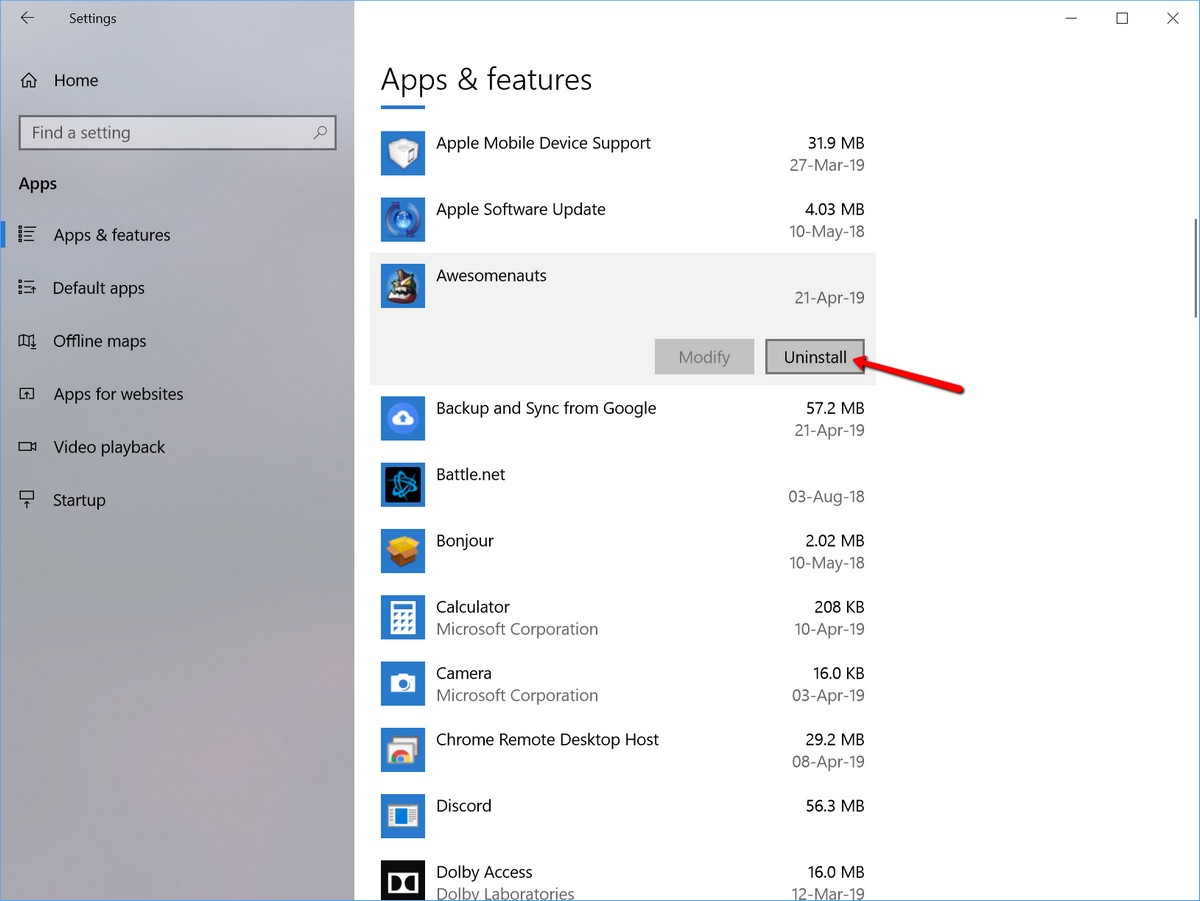The image size is (1200, 901).
Task: Click the Chrome Remote Desktop Host icon
Action: [x=403, y=750]
